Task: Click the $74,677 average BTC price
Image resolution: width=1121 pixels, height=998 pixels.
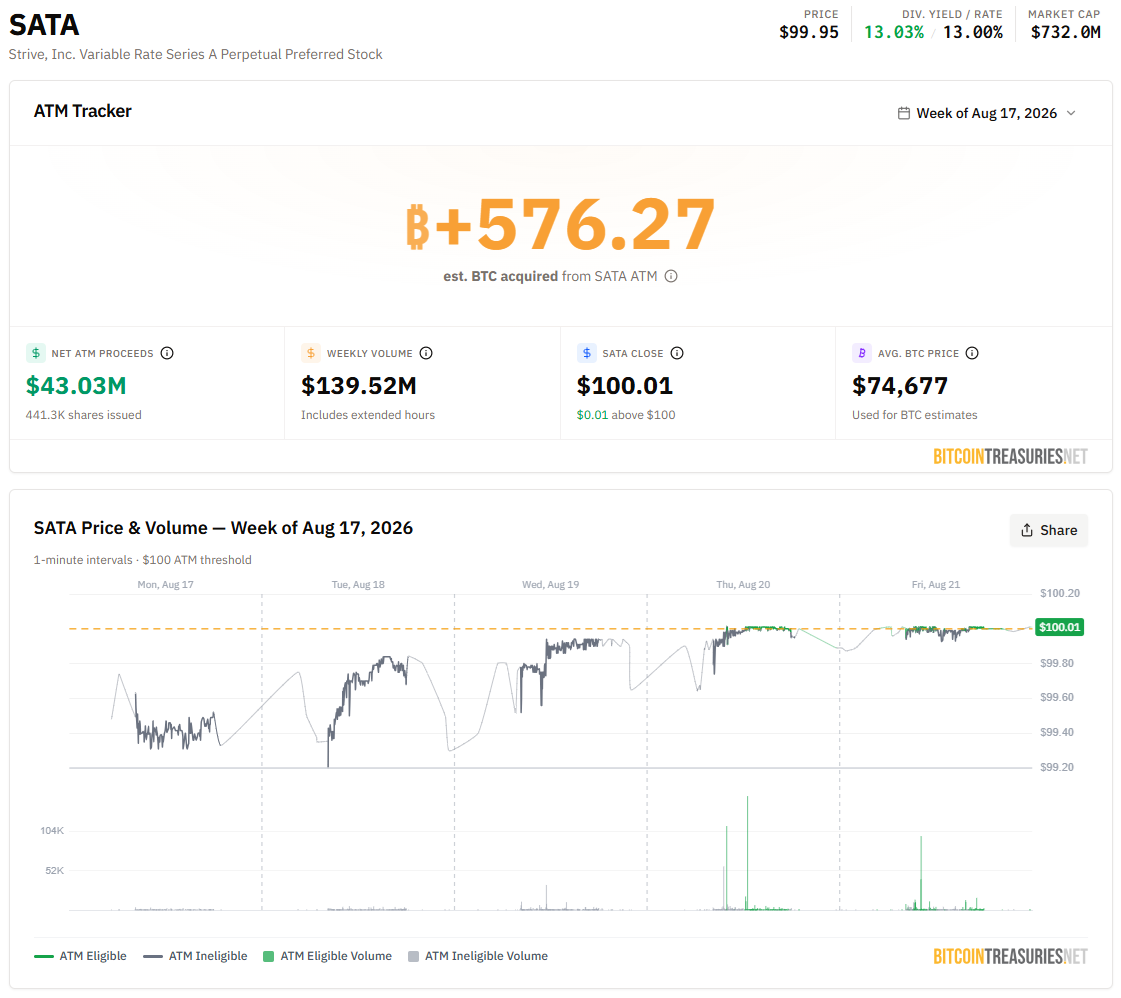Action: pyautogui.click(x=900, y=386)
